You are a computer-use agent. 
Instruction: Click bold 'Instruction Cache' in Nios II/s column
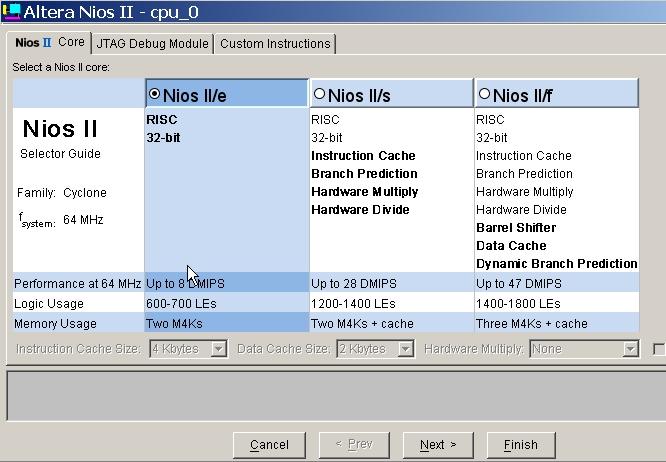363,155
